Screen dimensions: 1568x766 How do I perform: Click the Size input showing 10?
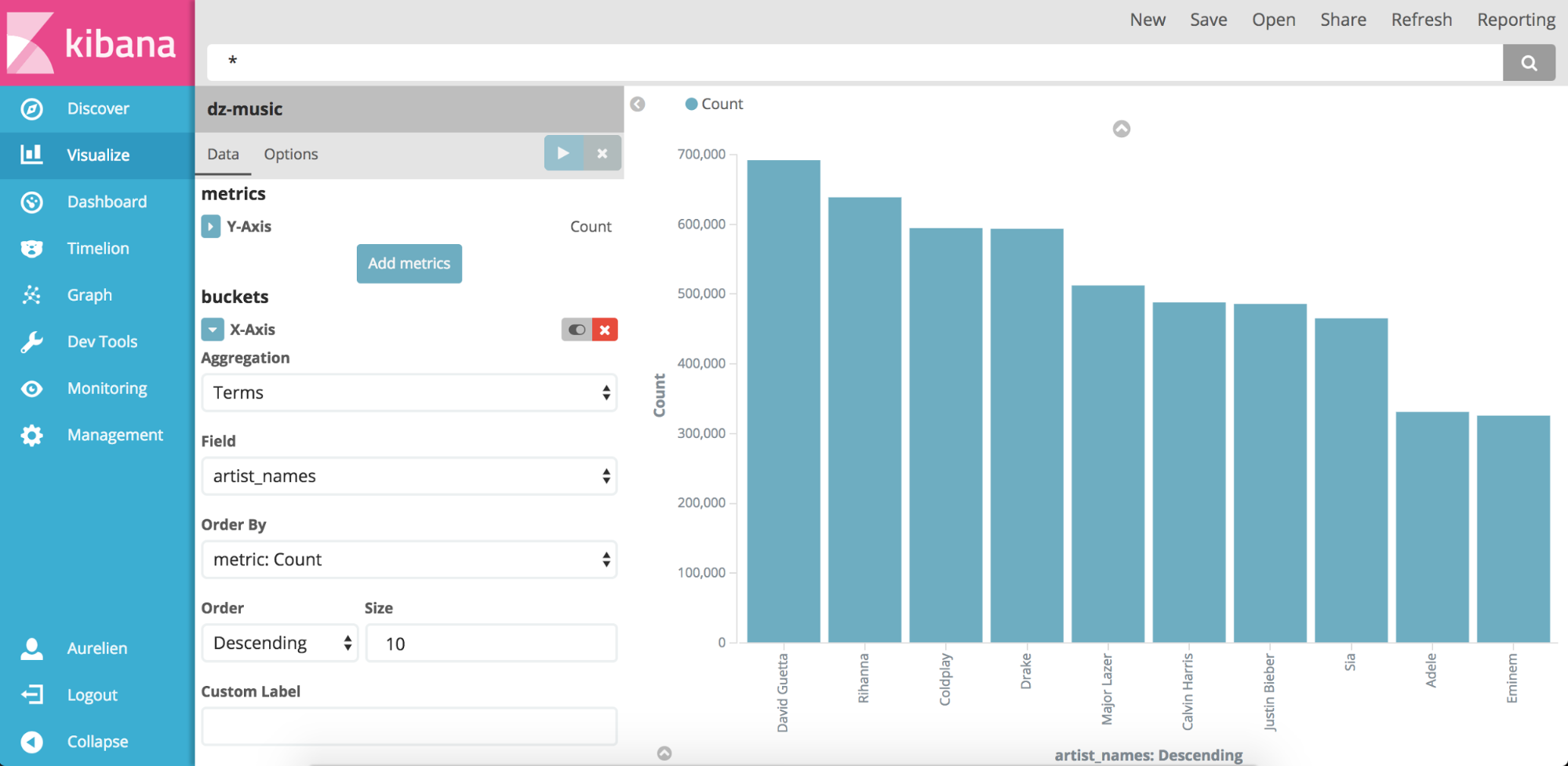coord(490,643)
